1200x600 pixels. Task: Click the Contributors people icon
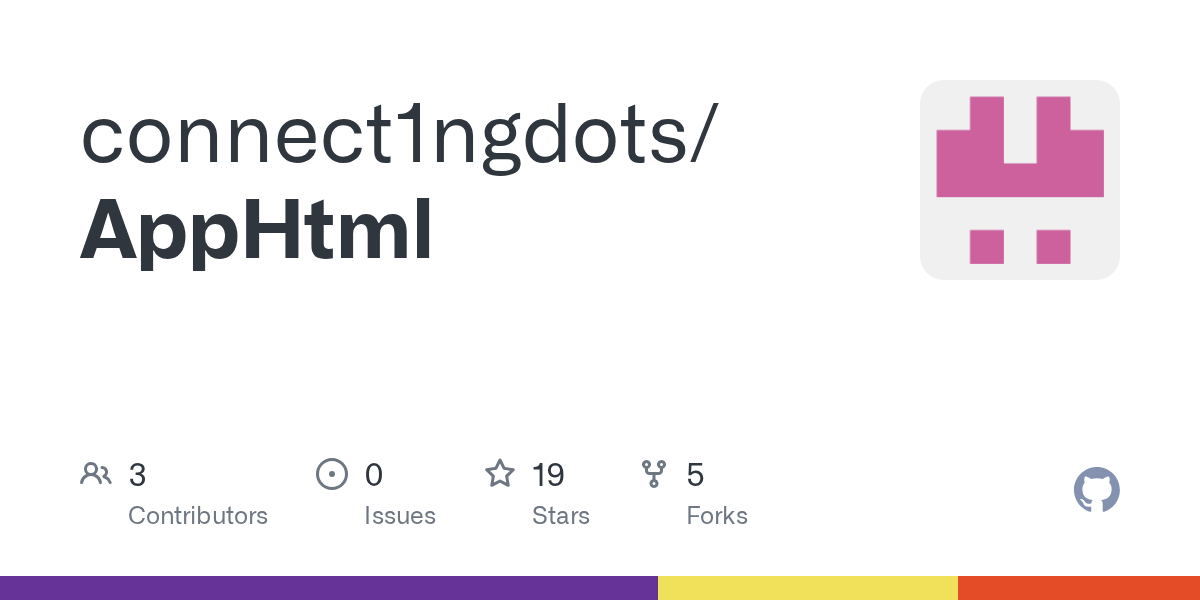(96, 474)
